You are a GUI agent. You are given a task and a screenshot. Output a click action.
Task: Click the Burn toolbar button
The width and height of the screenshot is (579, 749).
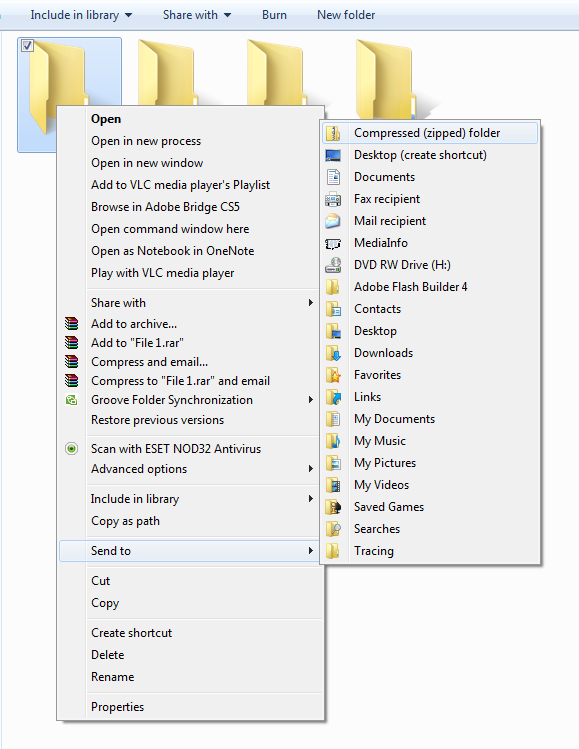click(x=274, y=15)
